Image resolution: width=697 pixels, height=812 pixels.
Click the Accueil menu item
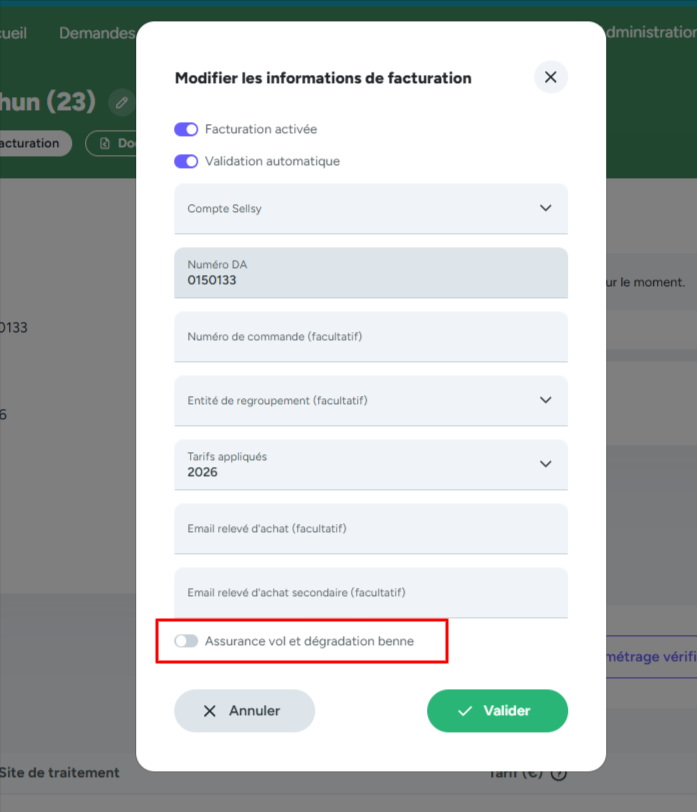coord(13,33)
